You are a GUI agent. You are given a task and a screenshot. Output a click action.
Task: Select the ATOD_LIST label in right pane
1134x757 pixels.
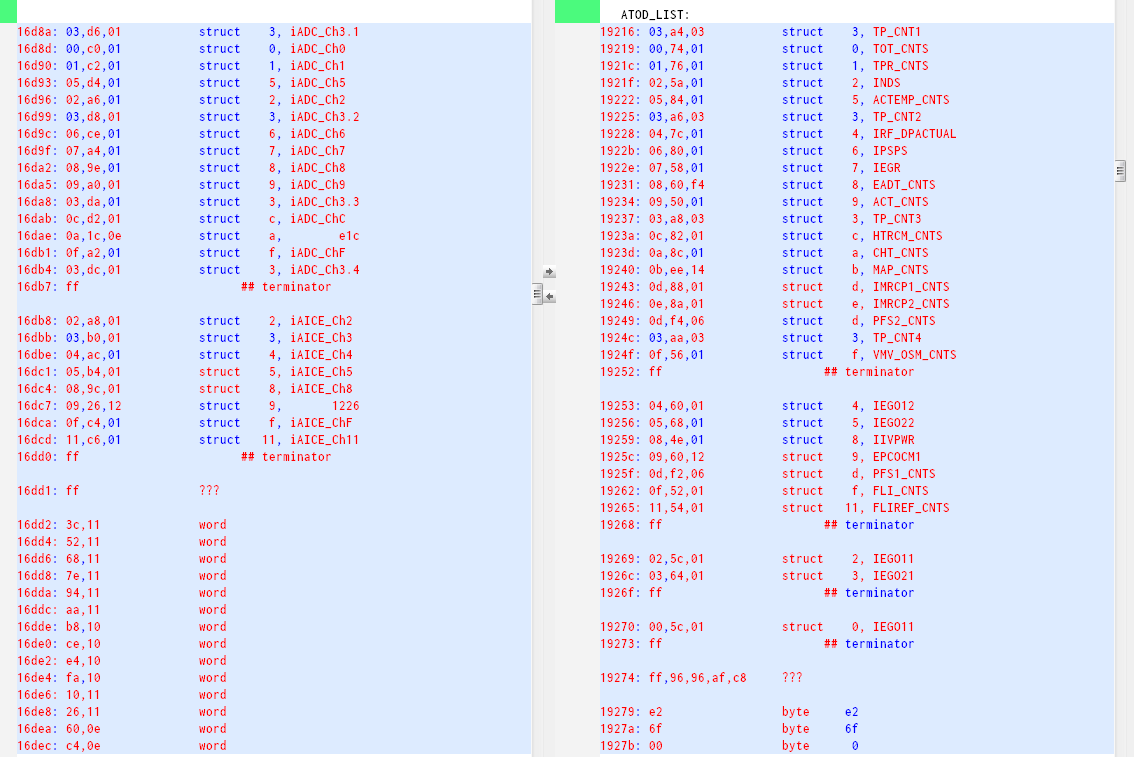(655, 15)
